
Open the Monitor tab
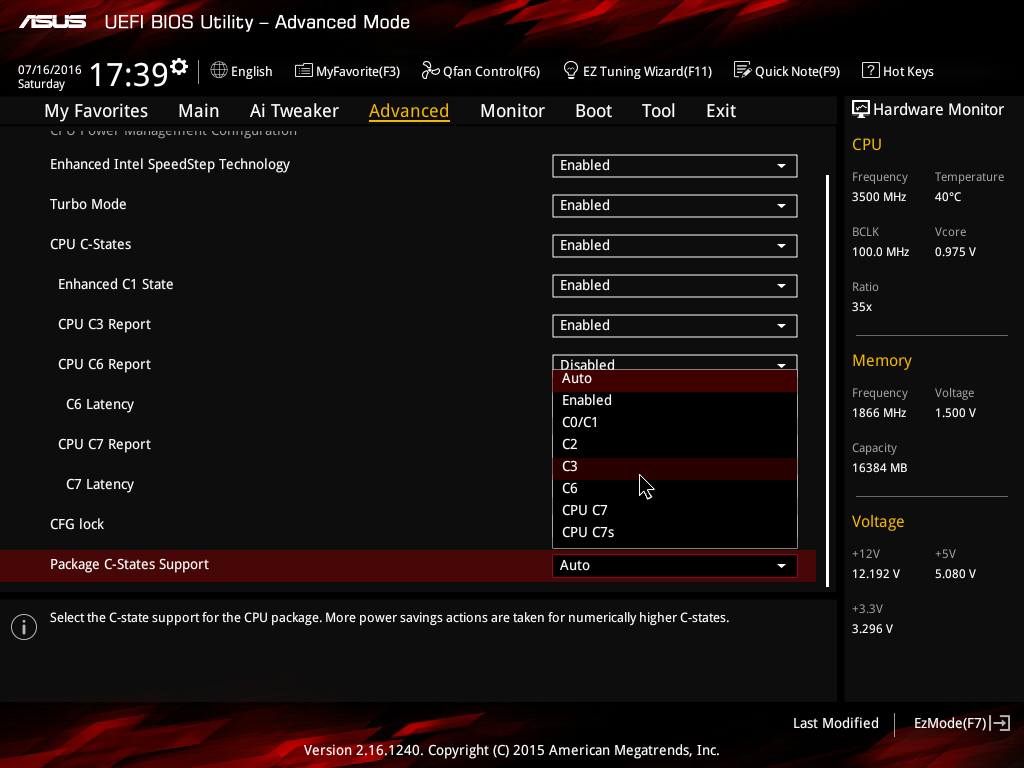(x=512, y=111)
